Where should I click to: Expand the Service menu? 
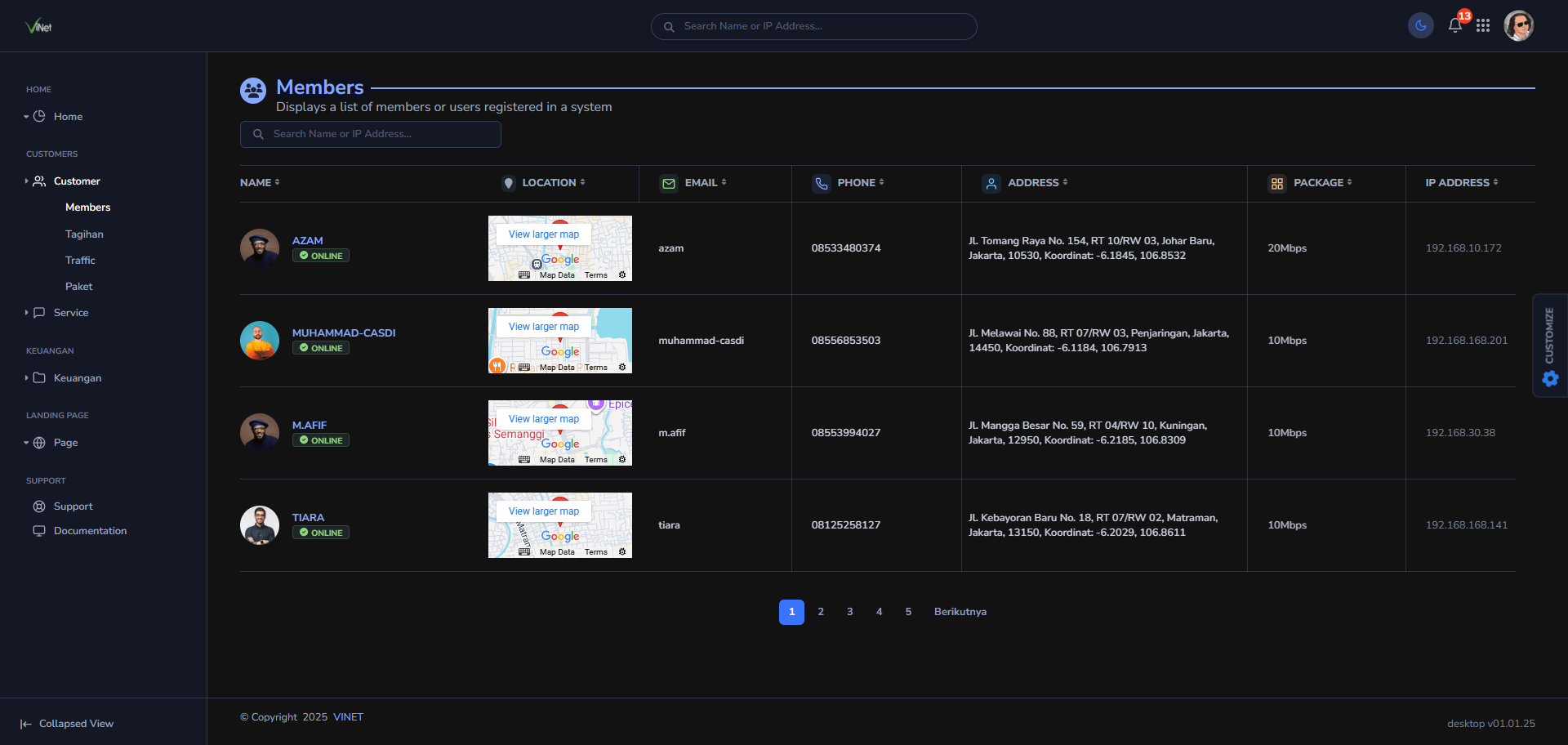(x=70, y=313)
